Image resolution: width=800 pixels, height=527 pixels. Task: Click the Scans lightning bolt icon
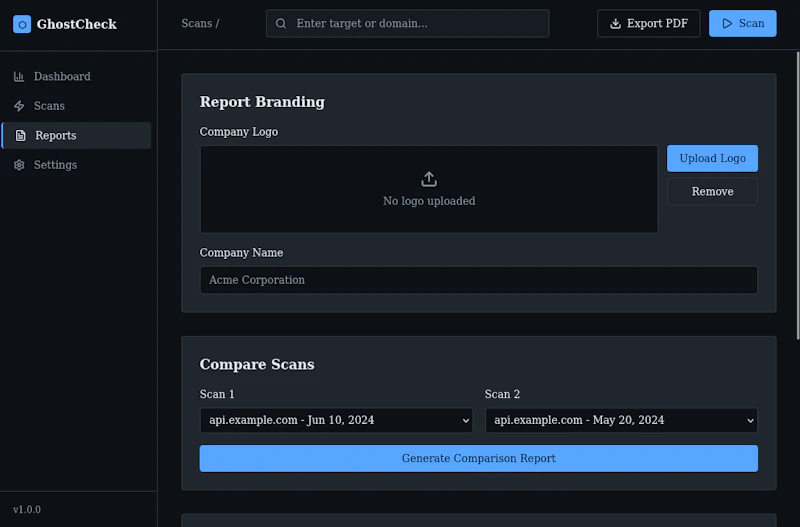click(19, 106)
